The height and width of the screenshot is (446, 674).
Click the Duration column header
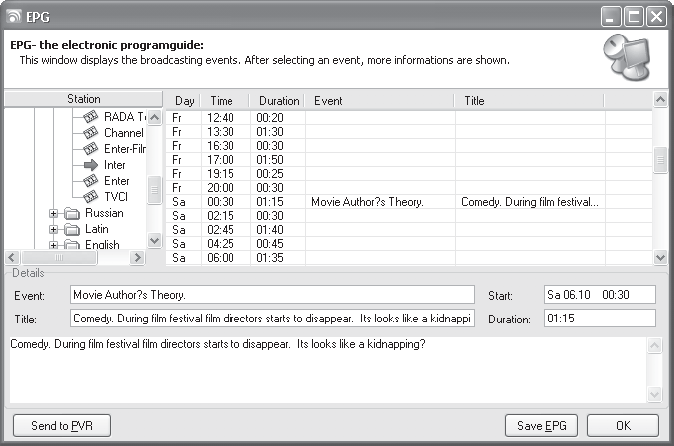(x=278, y=101)
